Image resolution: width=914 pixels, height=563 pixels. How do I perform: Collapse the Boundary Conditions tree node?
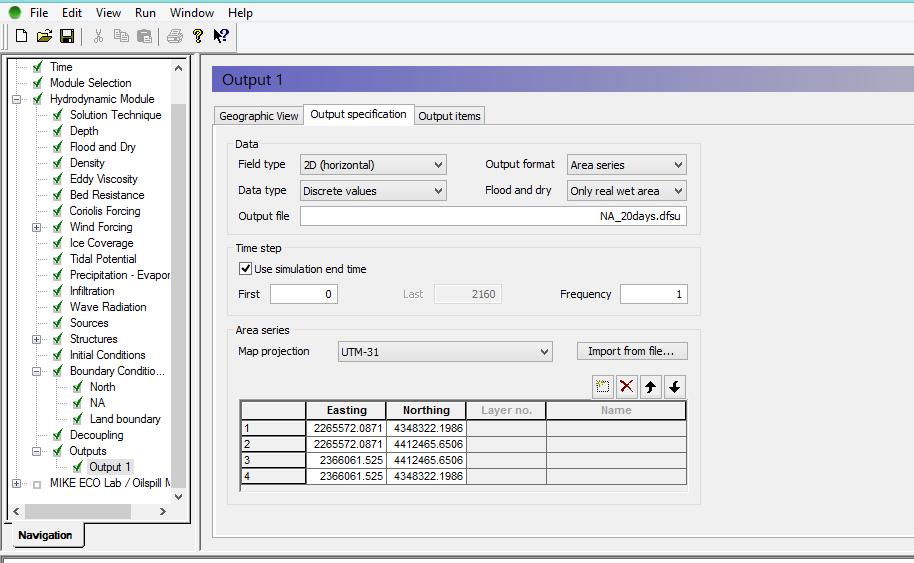(x=36, y=371)
